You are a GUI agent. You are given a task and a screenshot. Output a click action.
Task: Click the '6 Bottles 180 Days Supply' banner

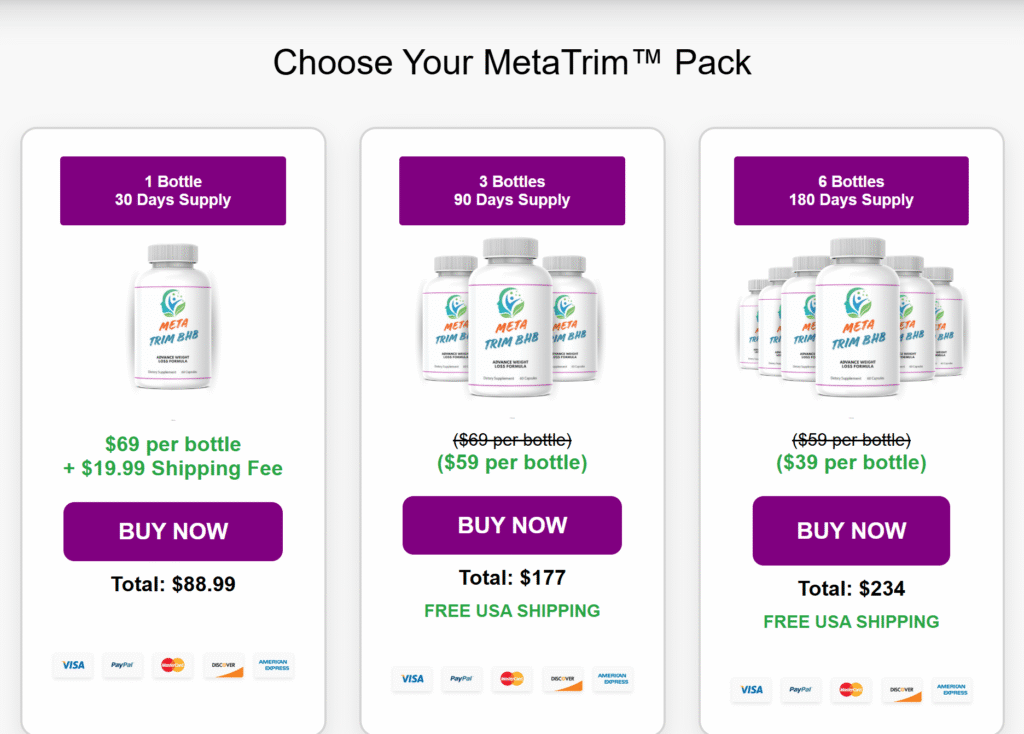click(x=851, y=191)
